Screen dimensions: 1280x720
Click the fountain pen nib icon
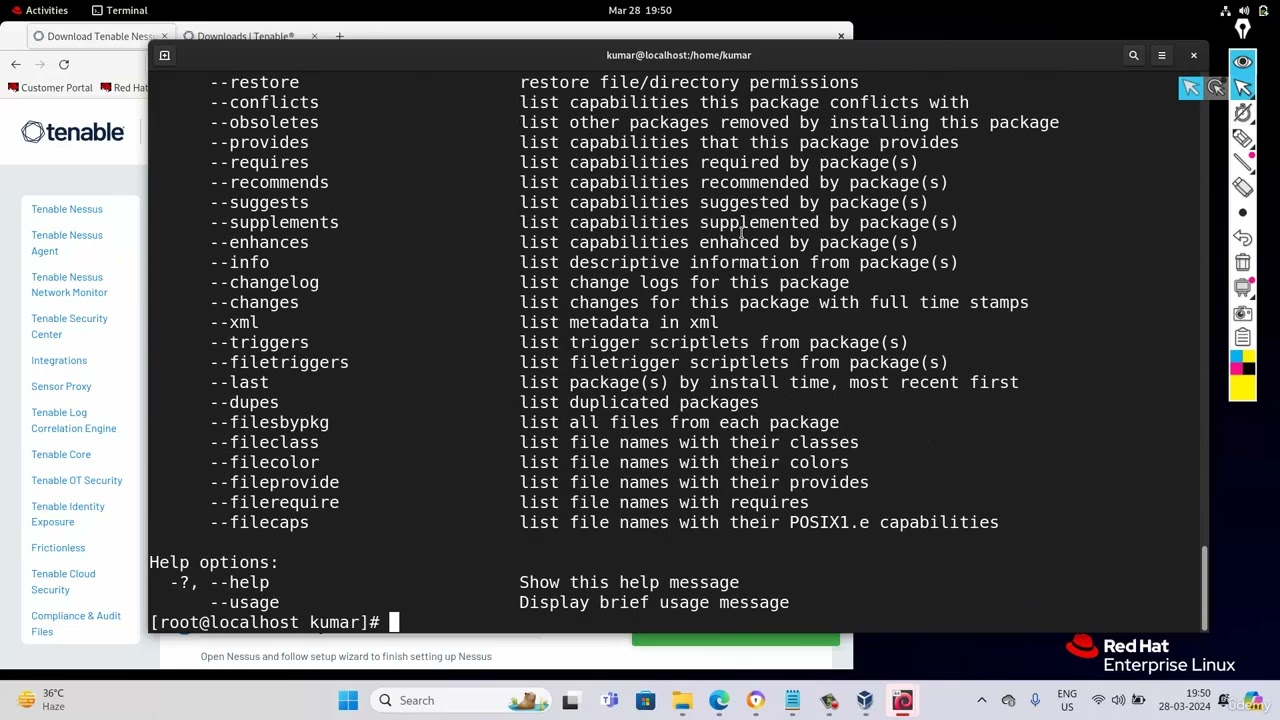pyautogui.click(x=1242, y=30)
